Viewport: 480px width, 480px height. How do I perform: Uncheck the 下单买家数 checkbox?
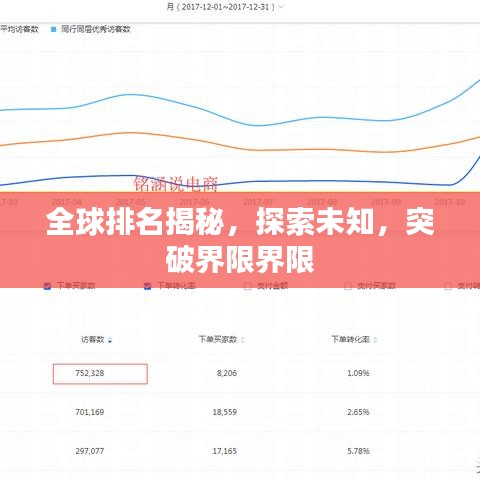(x=47, y=286)
